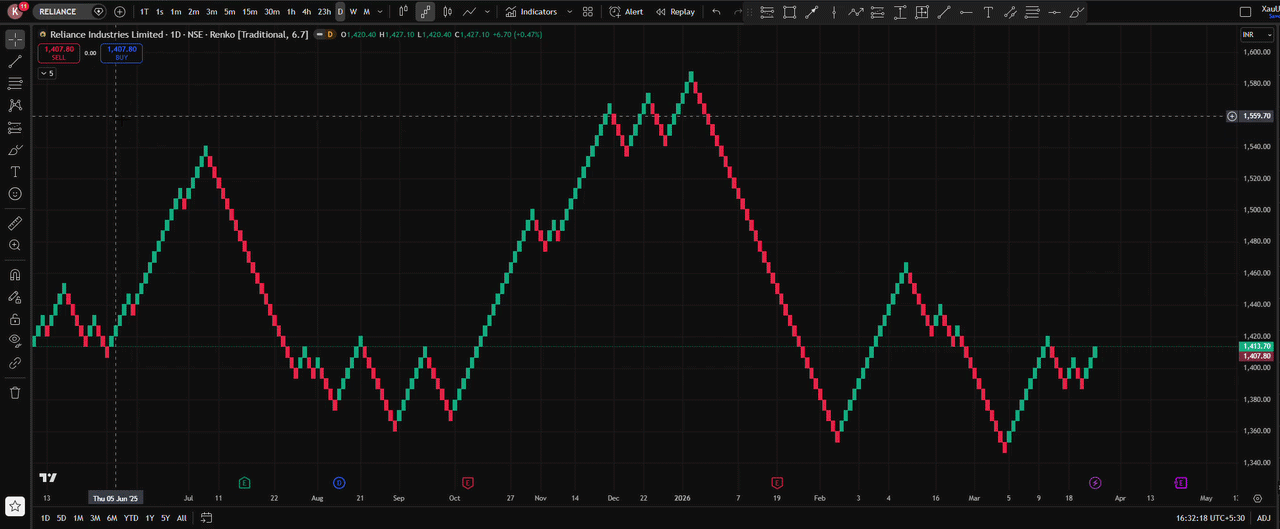Viewport: 1280px width, 529px height.
Task: Select the M monthly interval
Action: (x=366, y=12)
